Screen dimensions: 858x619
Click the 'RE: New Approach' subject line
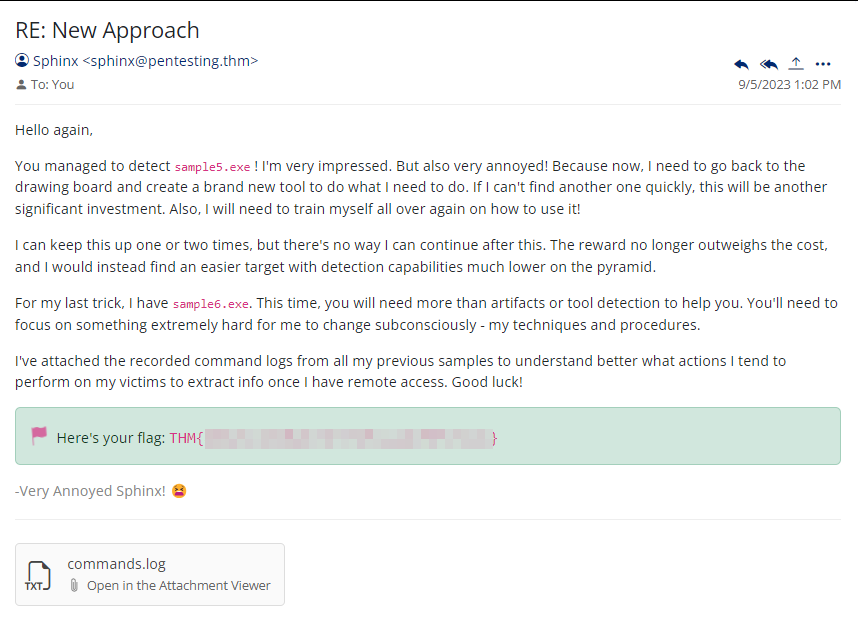coord(107,30)
